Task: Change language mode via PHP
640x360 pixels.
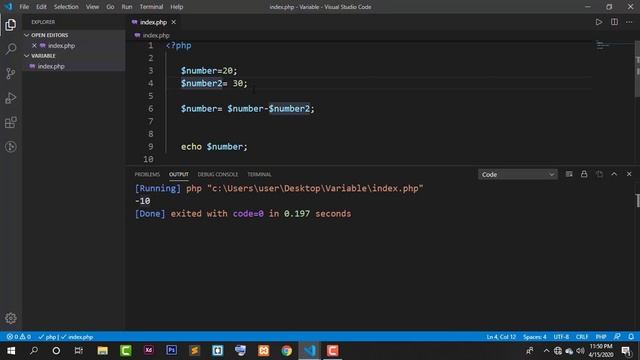Action: [x=601, y=337]
